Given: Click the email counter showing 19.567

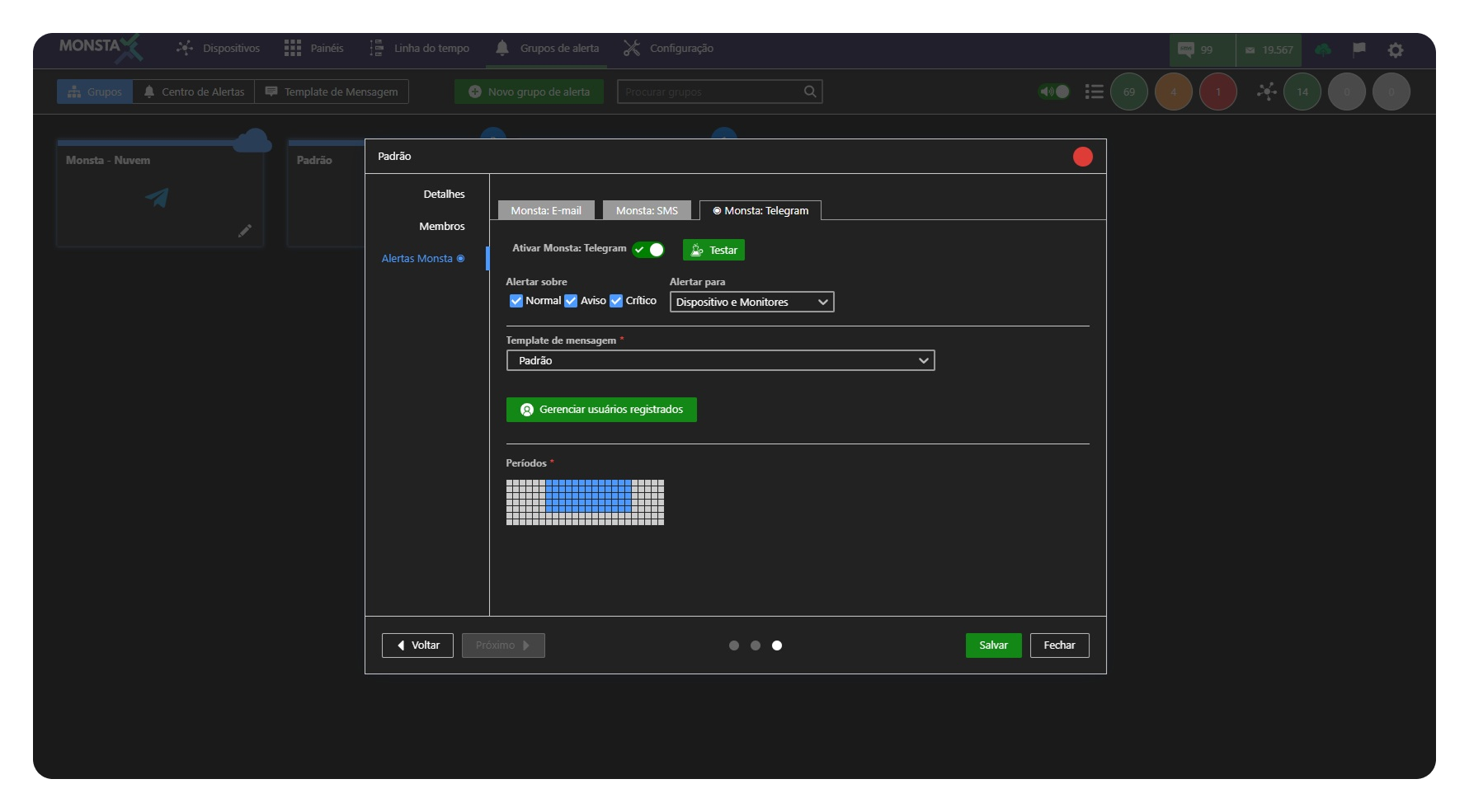Looking at the screenshot, I should tap(1269, 50).
